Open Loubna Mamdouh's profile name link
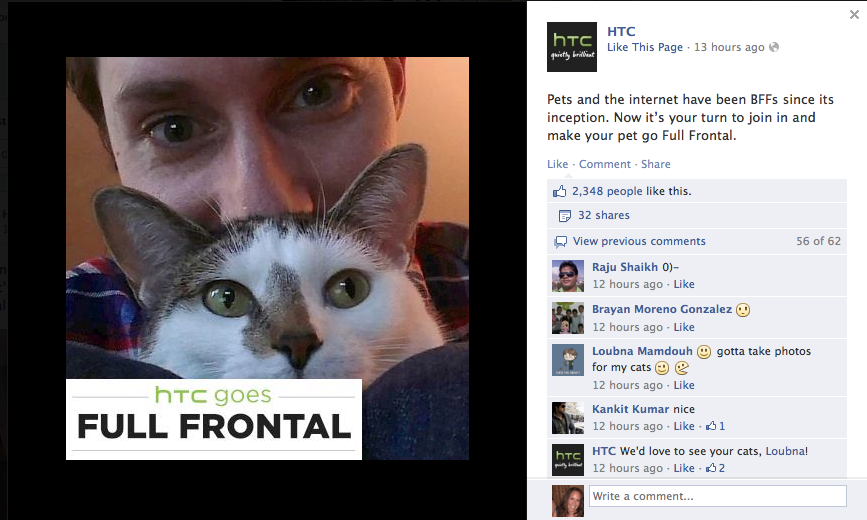 (x=642, y=351)
